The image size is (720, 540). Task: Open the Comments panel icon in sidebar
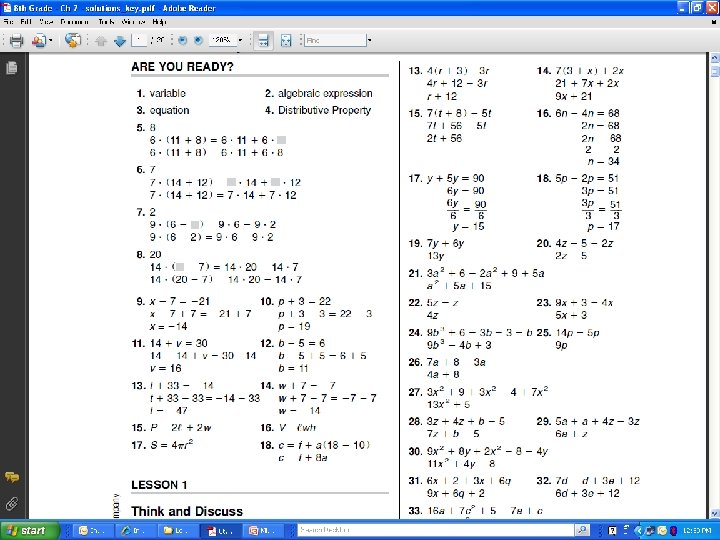[x=12, y=477]
